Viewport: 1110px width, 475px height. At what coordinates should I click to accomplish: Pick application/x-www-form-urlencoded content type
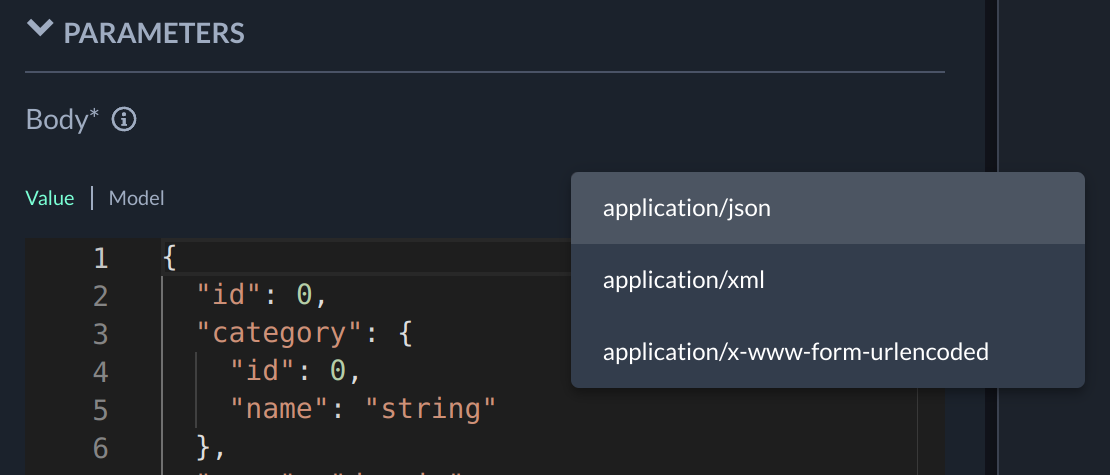795,352
